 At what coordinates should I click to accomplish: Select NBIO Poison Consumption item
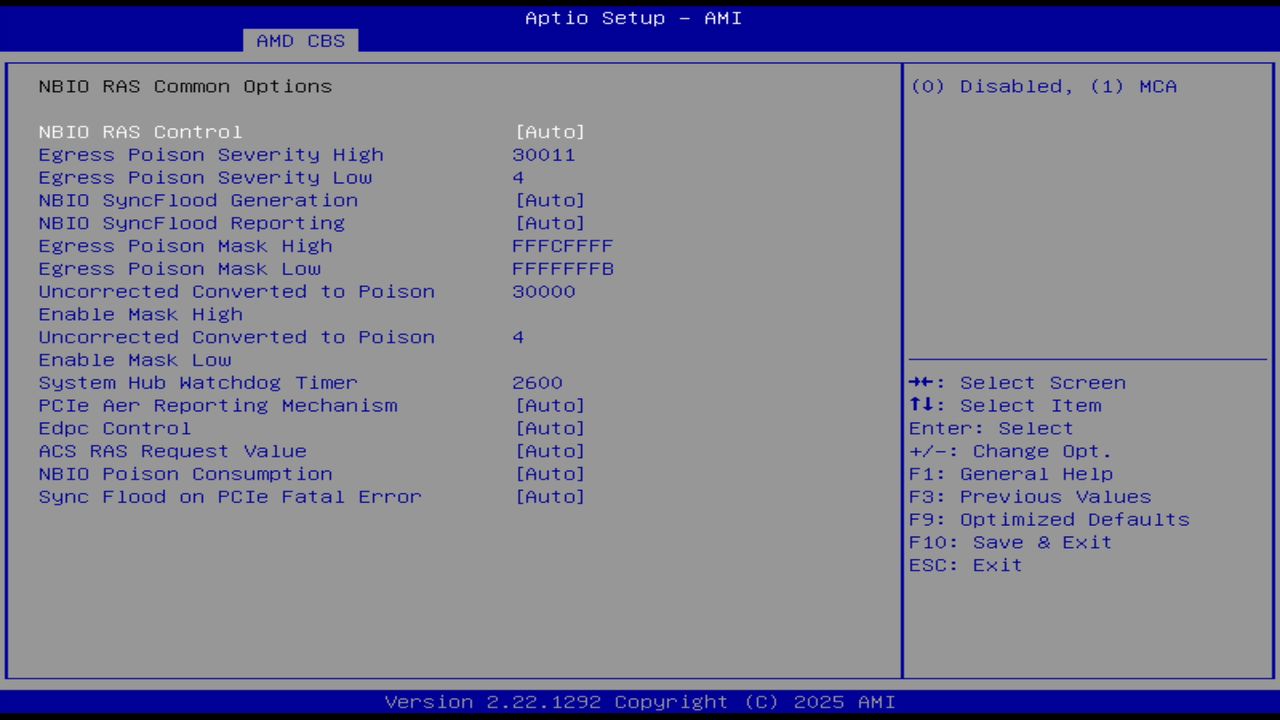click(x=186, y=474)
